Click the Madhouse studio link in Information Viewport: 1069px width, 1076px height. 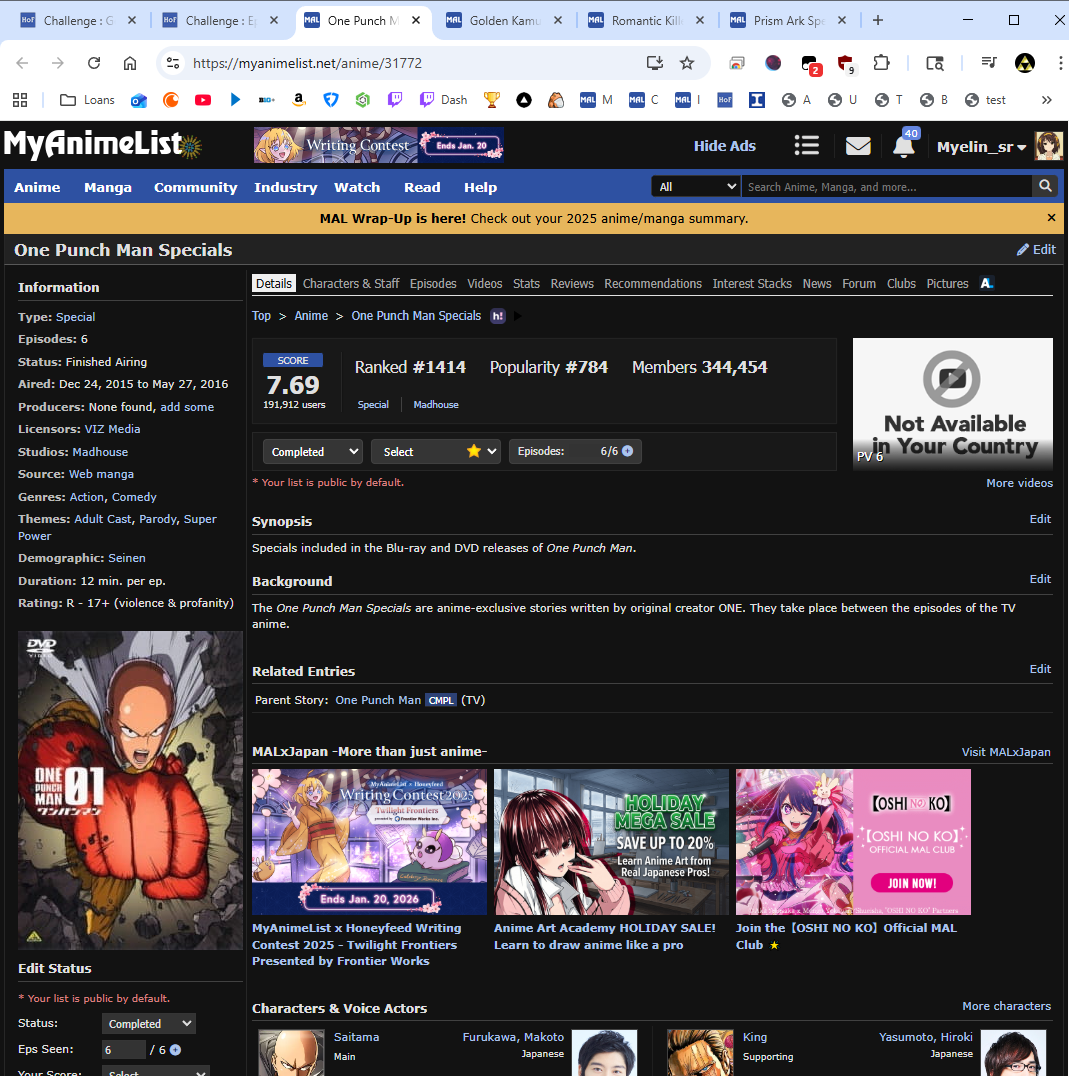point(100,452)
